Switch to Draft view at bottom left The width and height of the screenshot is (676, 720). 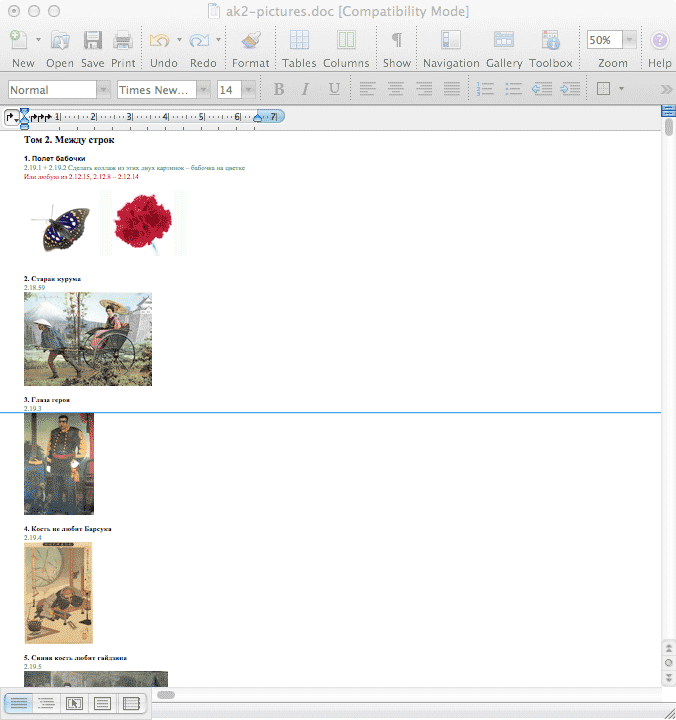point(18,704)
